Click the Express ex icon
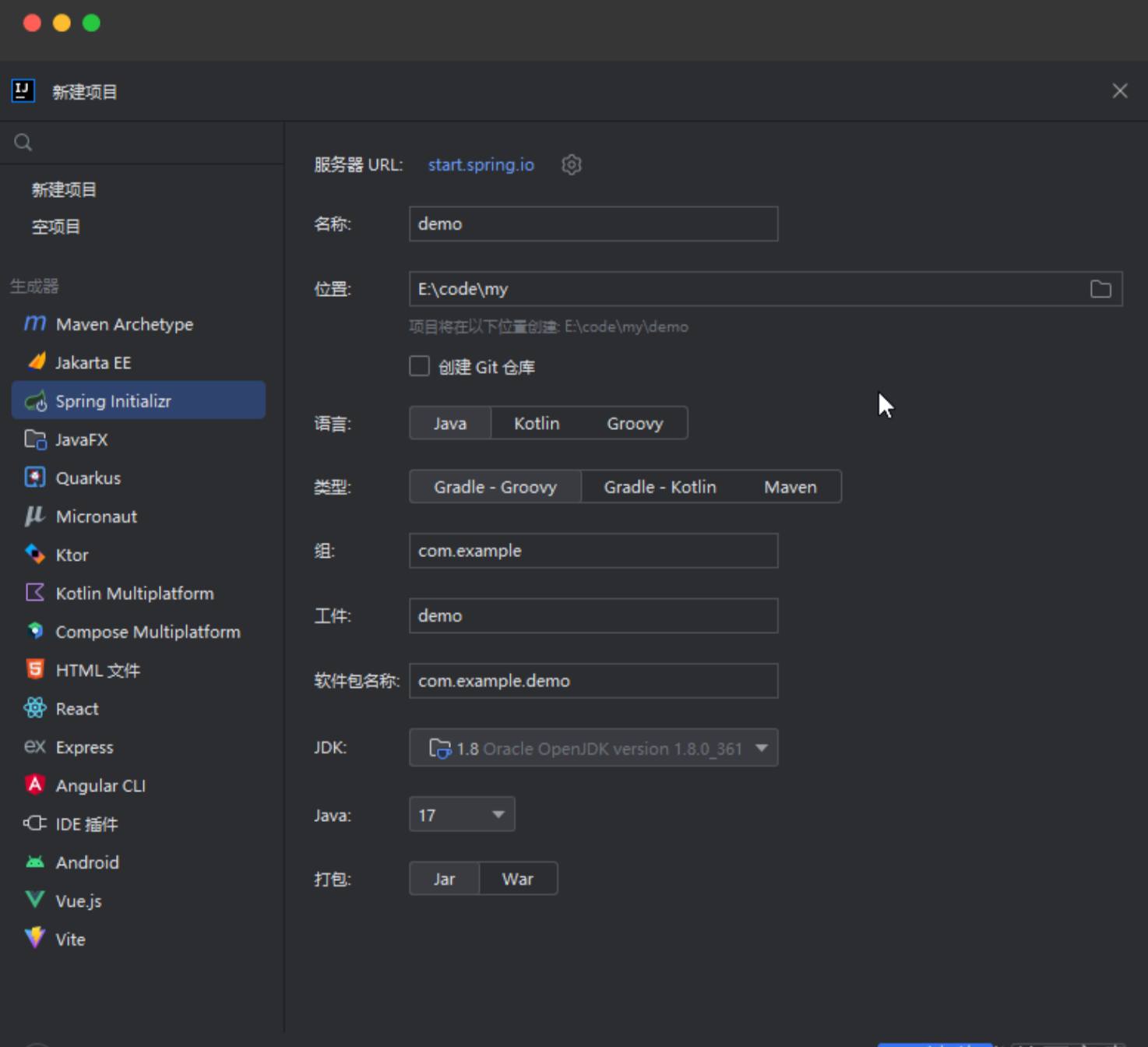This screenshot has height=1047, width=1148. point(35,746)
